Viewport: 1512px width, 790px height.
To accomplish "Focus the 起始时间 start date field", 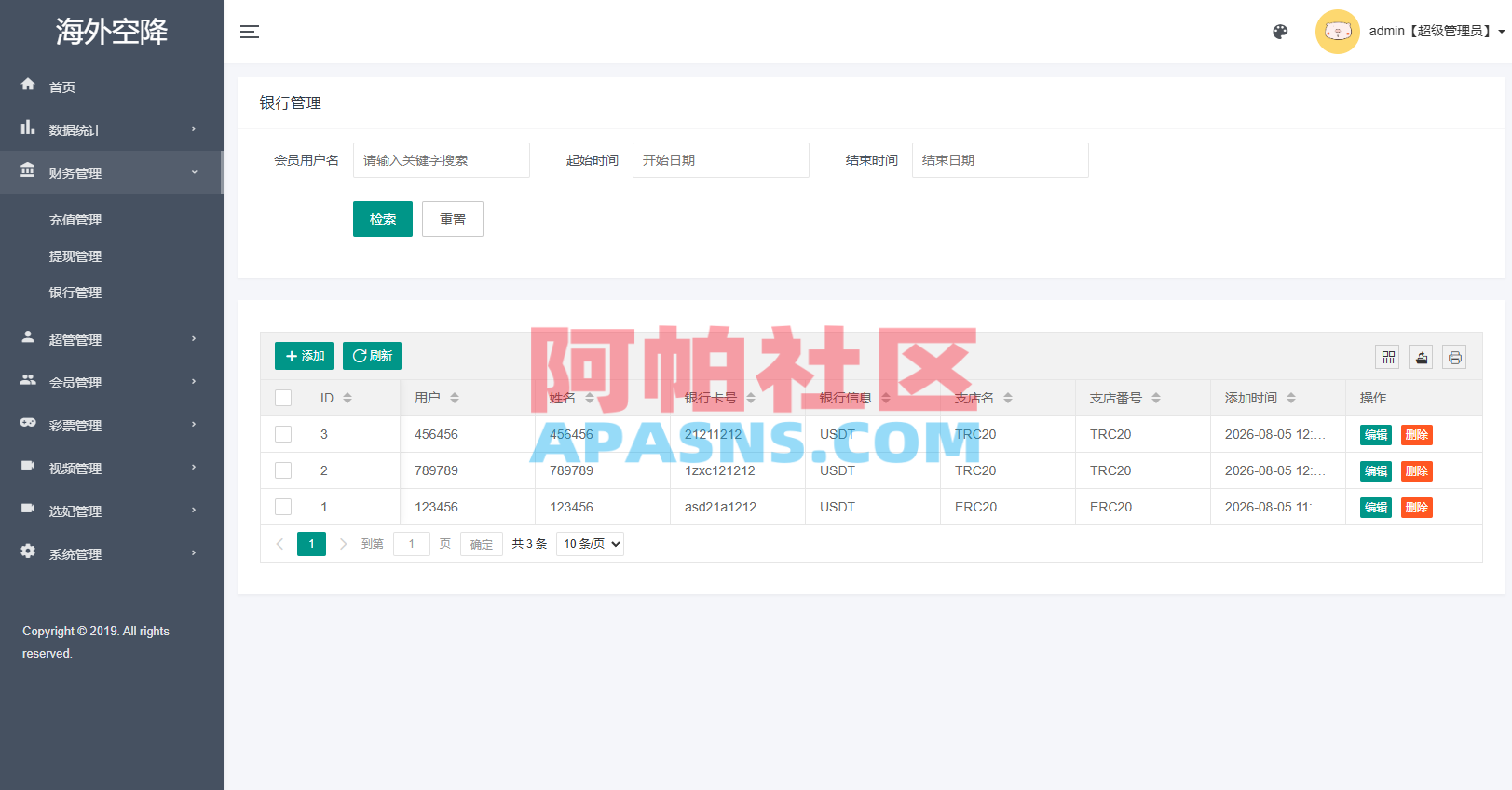I will tap(721, 160).
